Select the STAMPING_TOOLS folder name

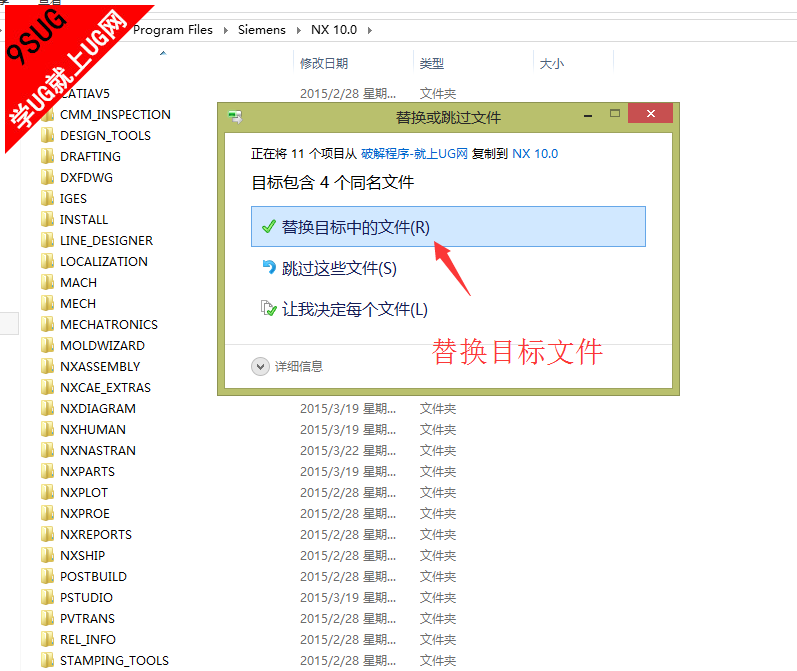(x=114, y=660)
